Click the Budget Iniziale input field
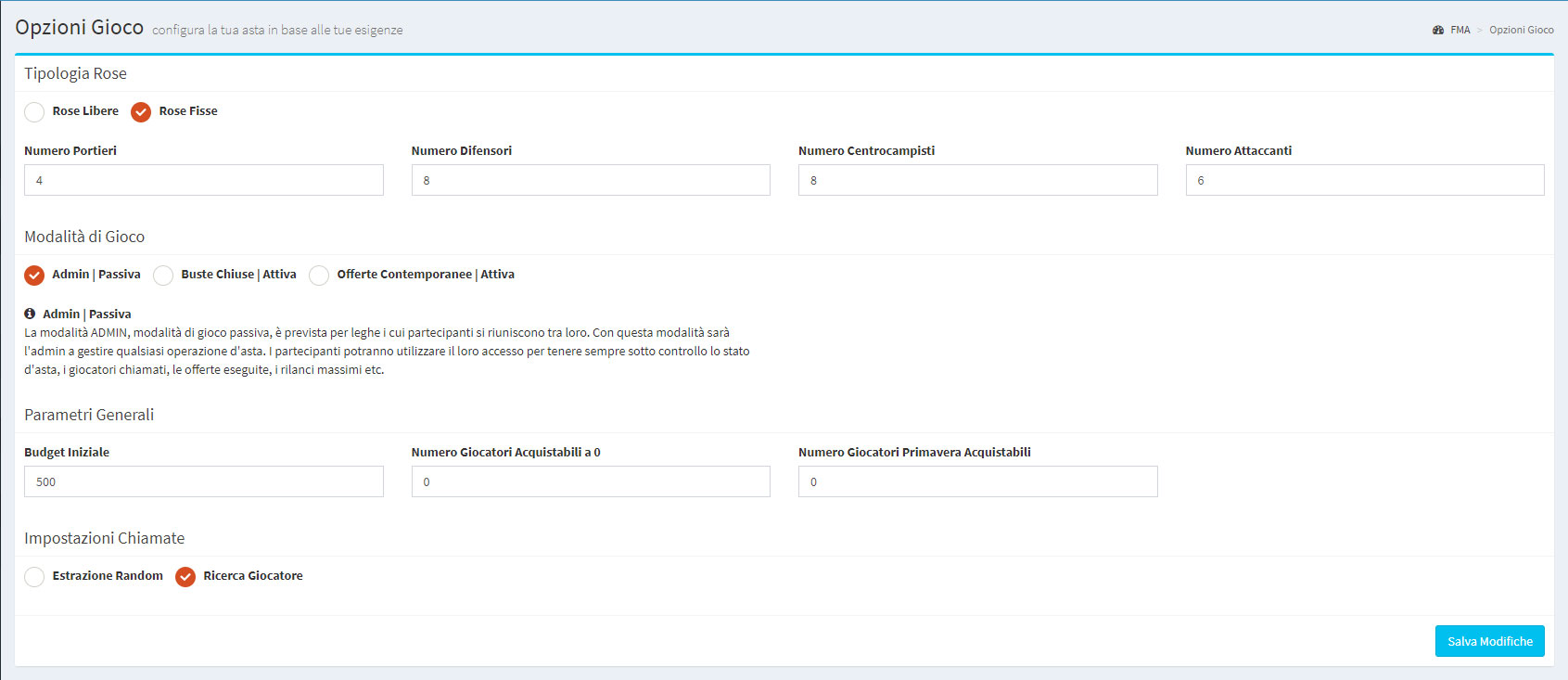This screenshot has height=680, width=1568. [x=203, y=481]
